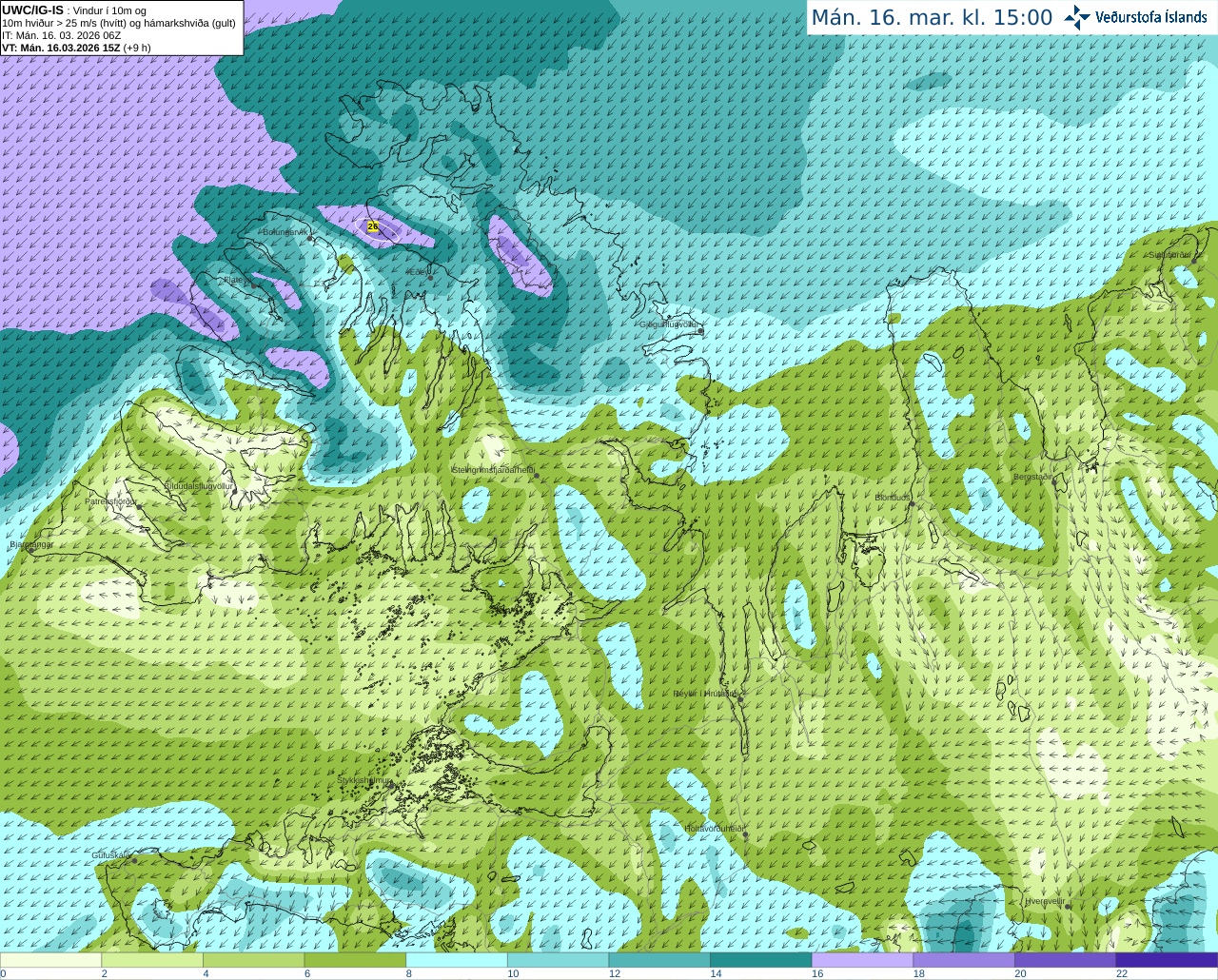The image size is (1218, 980).
Task: Select the above 22 m/s legend swatch
Action: [x=1168, y=960]
